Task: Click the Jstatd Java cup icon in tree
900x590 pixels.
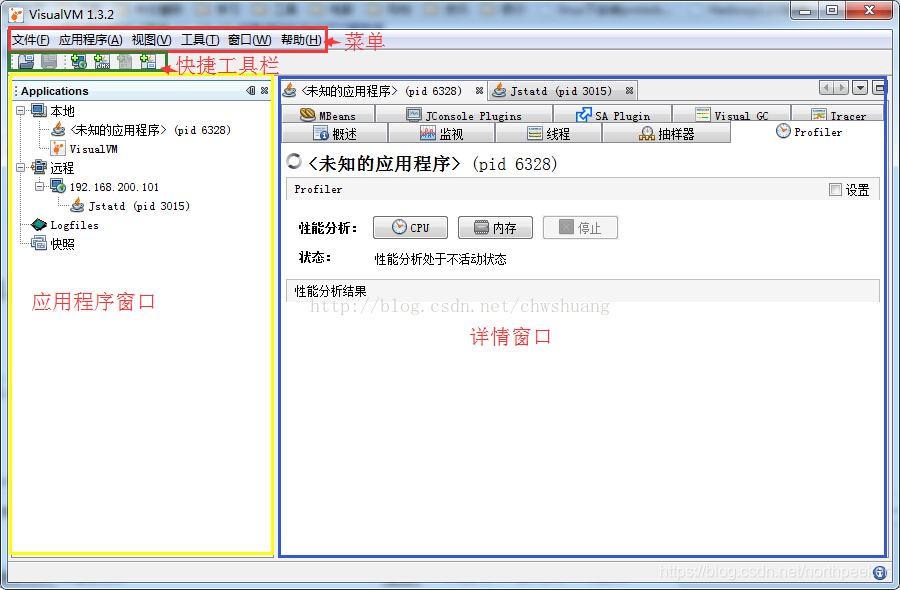Action: (77, 205)
